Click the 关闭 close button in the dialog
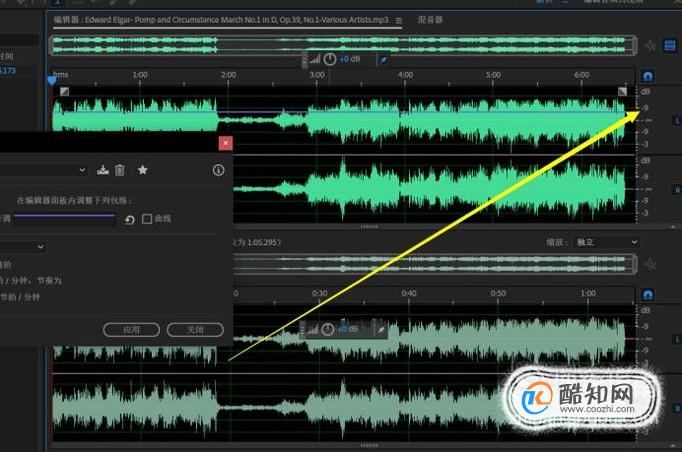 coord(195,330)
